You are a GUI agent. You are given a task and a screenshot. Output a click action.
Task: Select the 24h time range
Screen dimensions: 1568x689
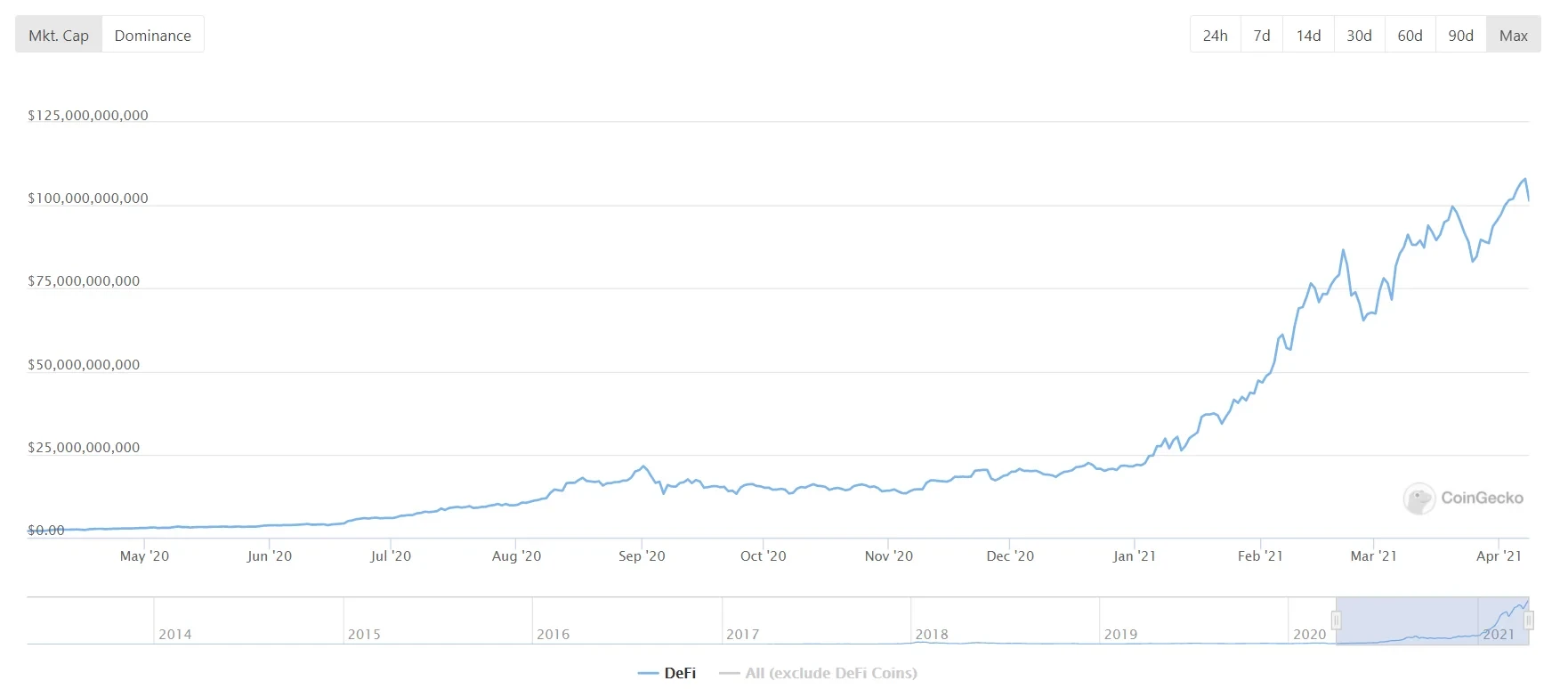1215,36
